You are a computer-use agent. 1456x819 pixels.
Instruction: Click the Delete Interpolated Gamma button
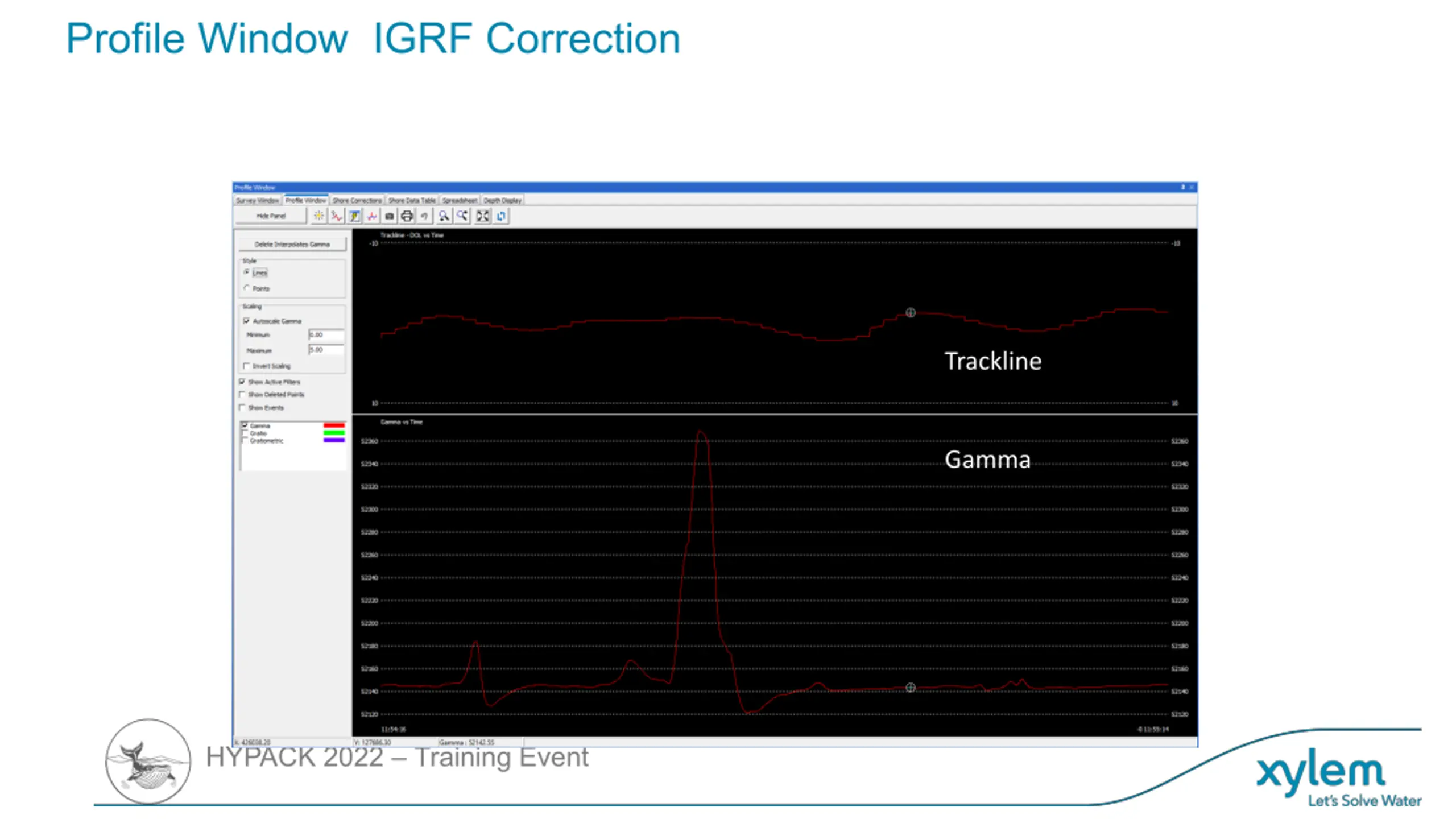(292, 244)
